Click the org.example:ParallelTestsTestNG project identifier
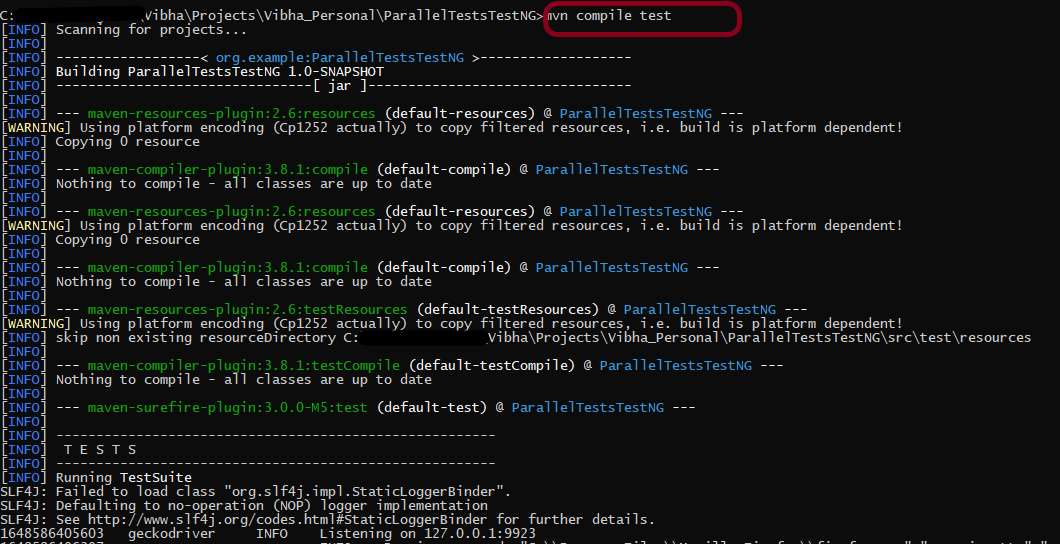This screenshot has width=1060, height=544. (340, 58)
